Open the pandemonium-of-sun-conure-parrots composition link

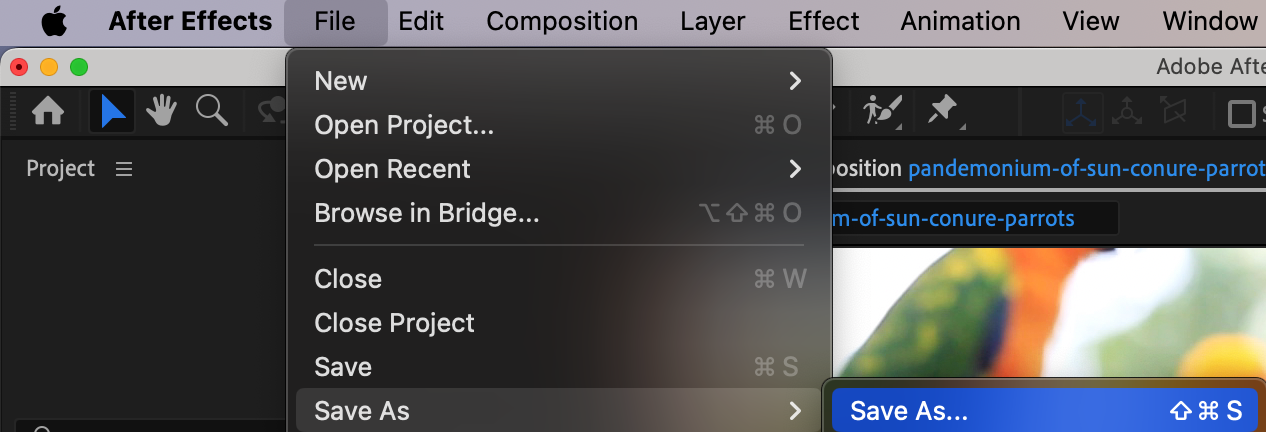point(1086,169)
